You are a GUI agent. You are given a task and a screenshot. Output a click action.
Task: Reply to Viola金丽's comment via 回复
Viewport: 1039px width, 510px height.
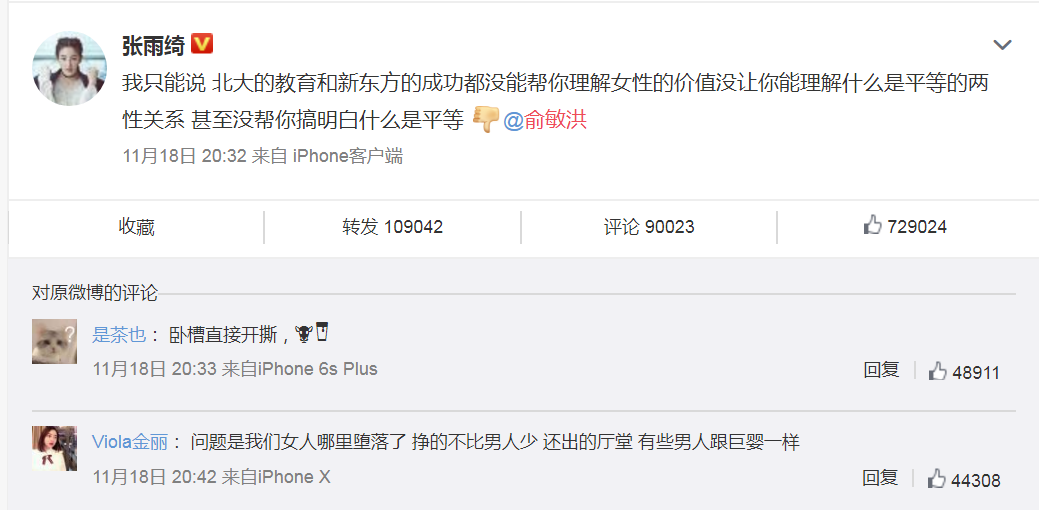coord(881,477)
